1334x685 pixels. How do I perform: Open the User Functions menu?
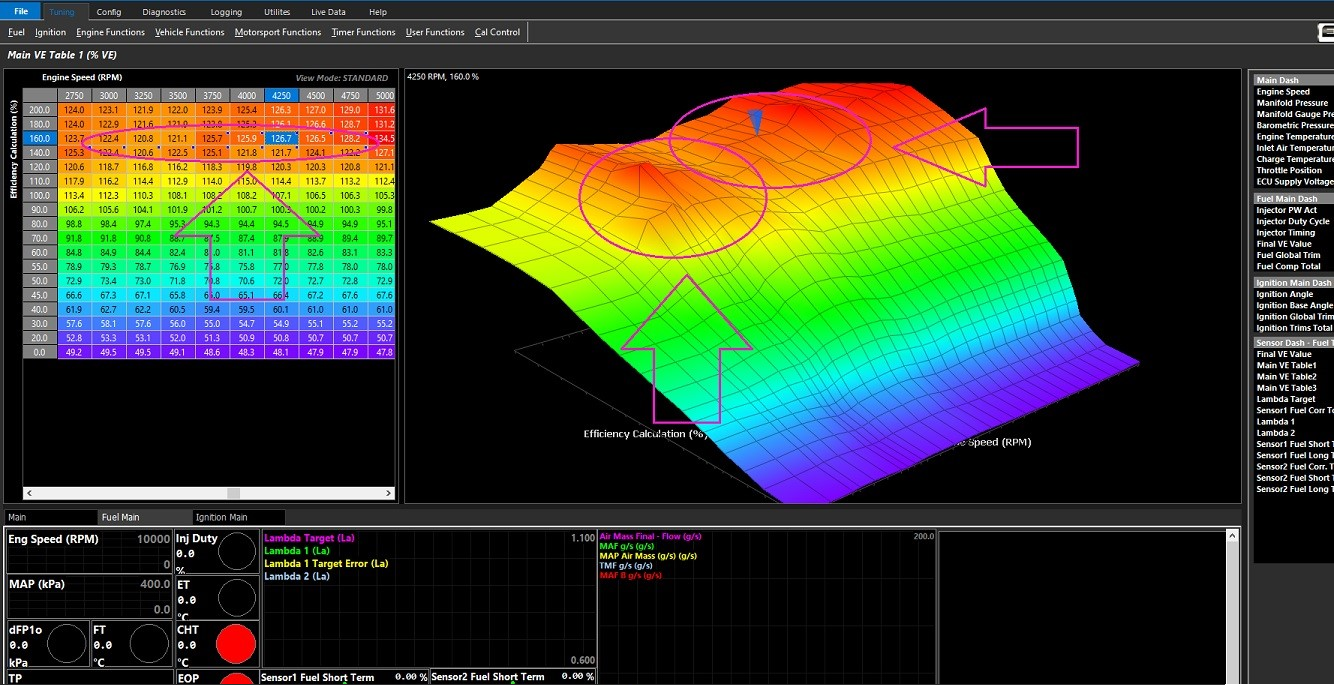(435, 32)
